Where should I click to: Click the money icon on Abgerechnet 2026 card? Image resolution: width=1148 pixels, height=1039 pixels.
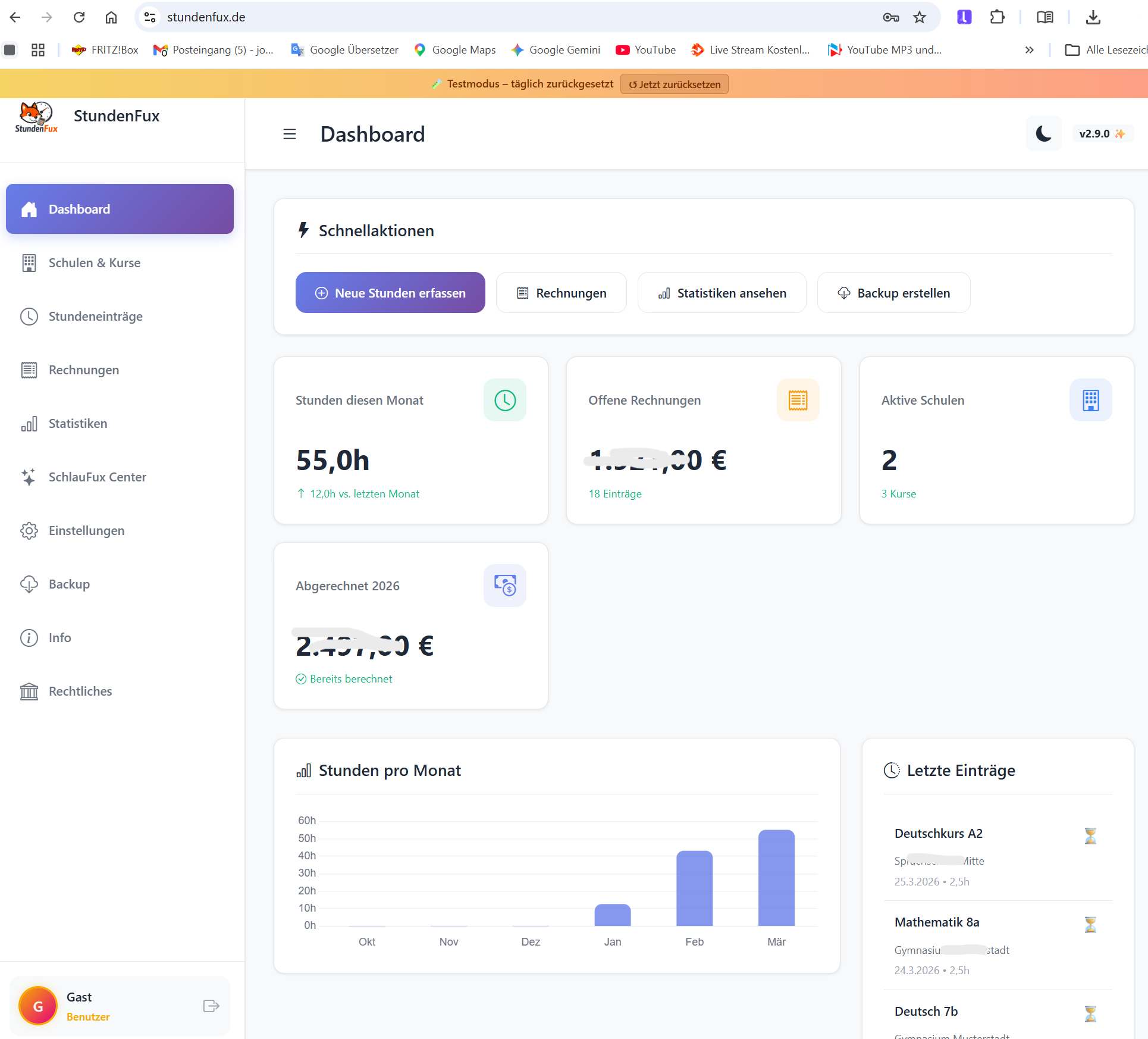[x=504, y=585]
